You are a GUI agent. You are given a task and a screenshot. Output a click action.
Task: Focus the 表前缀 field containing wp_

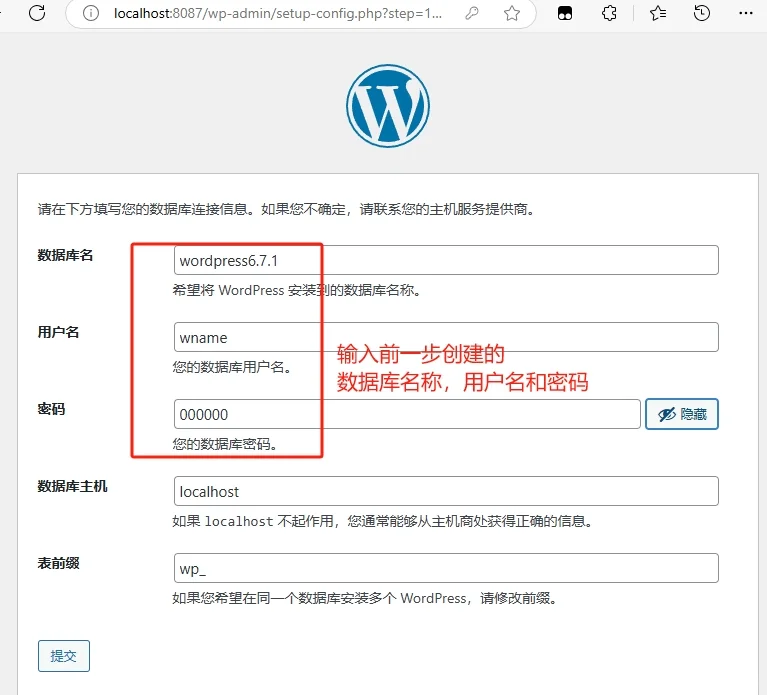(x=446, y=568)
